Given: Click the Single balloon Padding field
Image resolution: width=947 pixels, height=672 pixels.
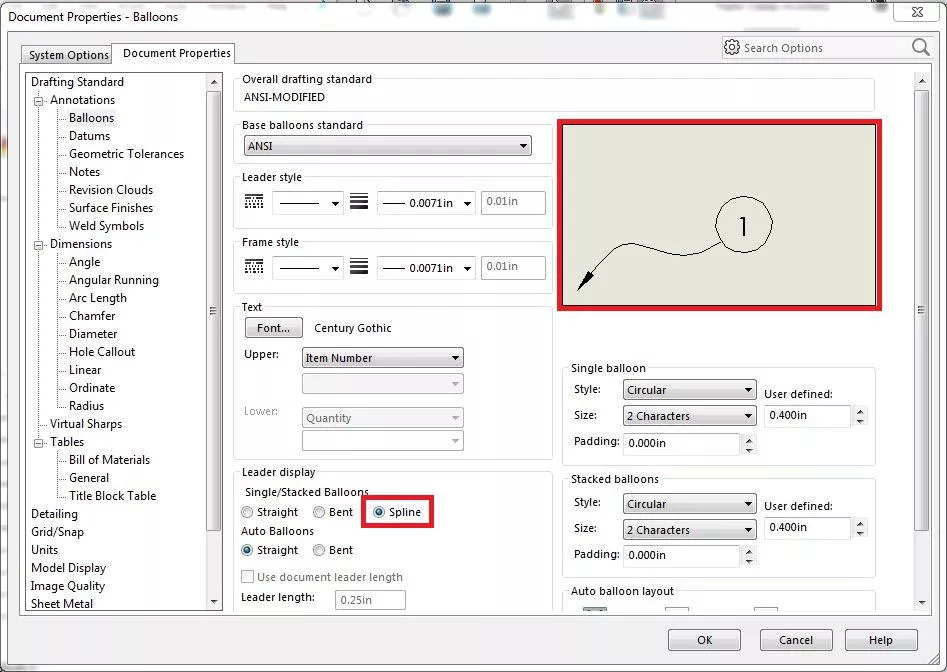Looking at the screenshot, I should [681, 443].
